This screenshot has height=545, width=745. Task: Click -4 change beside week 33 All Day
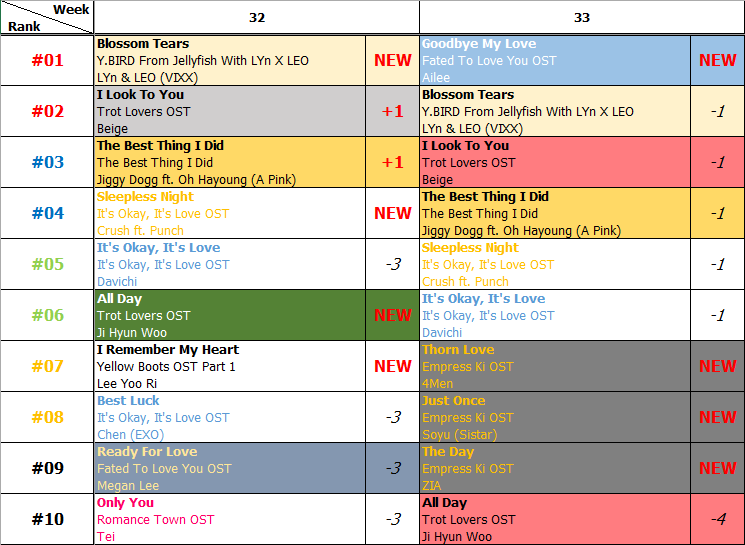[717, 519]
